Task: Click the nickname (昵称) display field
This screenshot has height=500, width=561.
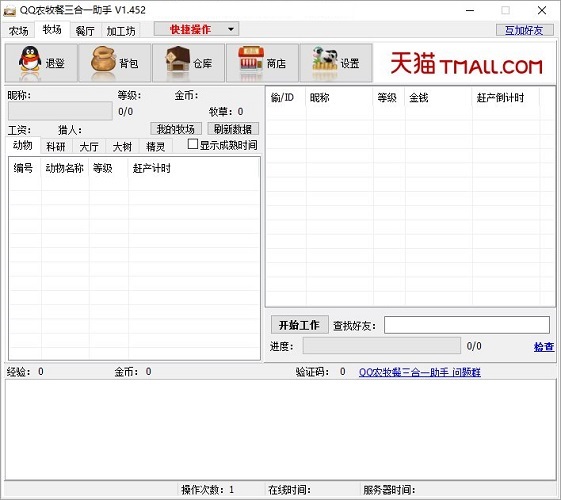Action: (60, 111)
